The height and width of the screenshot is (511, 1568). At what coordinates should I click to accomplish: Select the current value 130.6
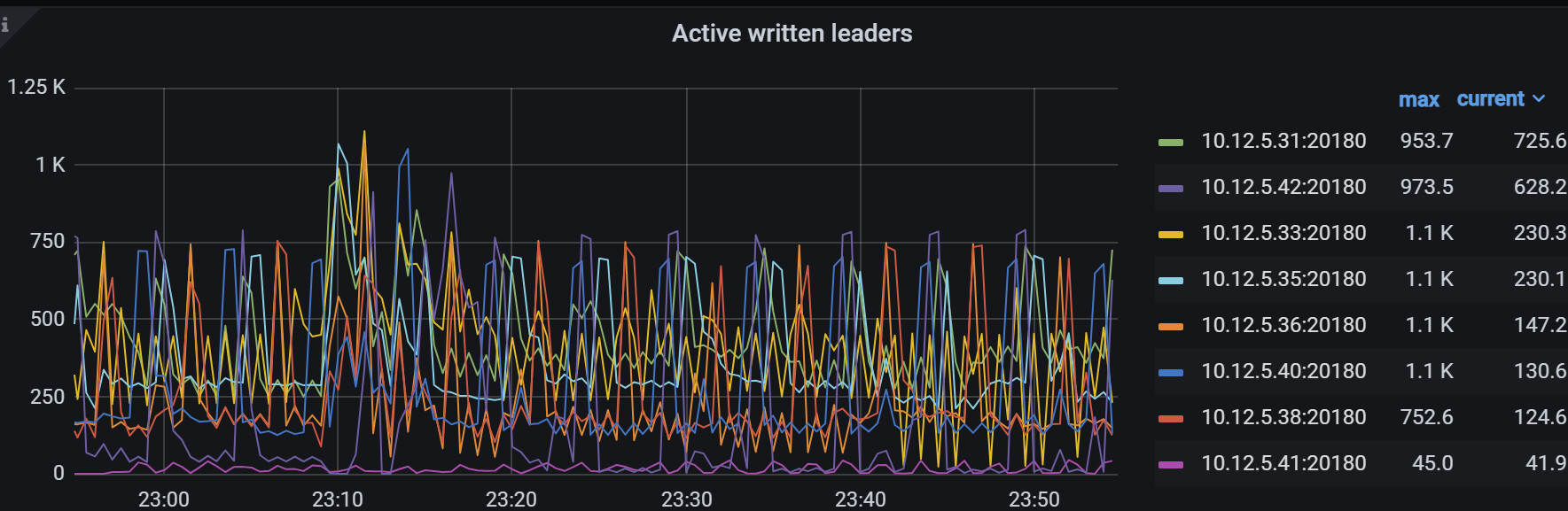coord(1540,371)
